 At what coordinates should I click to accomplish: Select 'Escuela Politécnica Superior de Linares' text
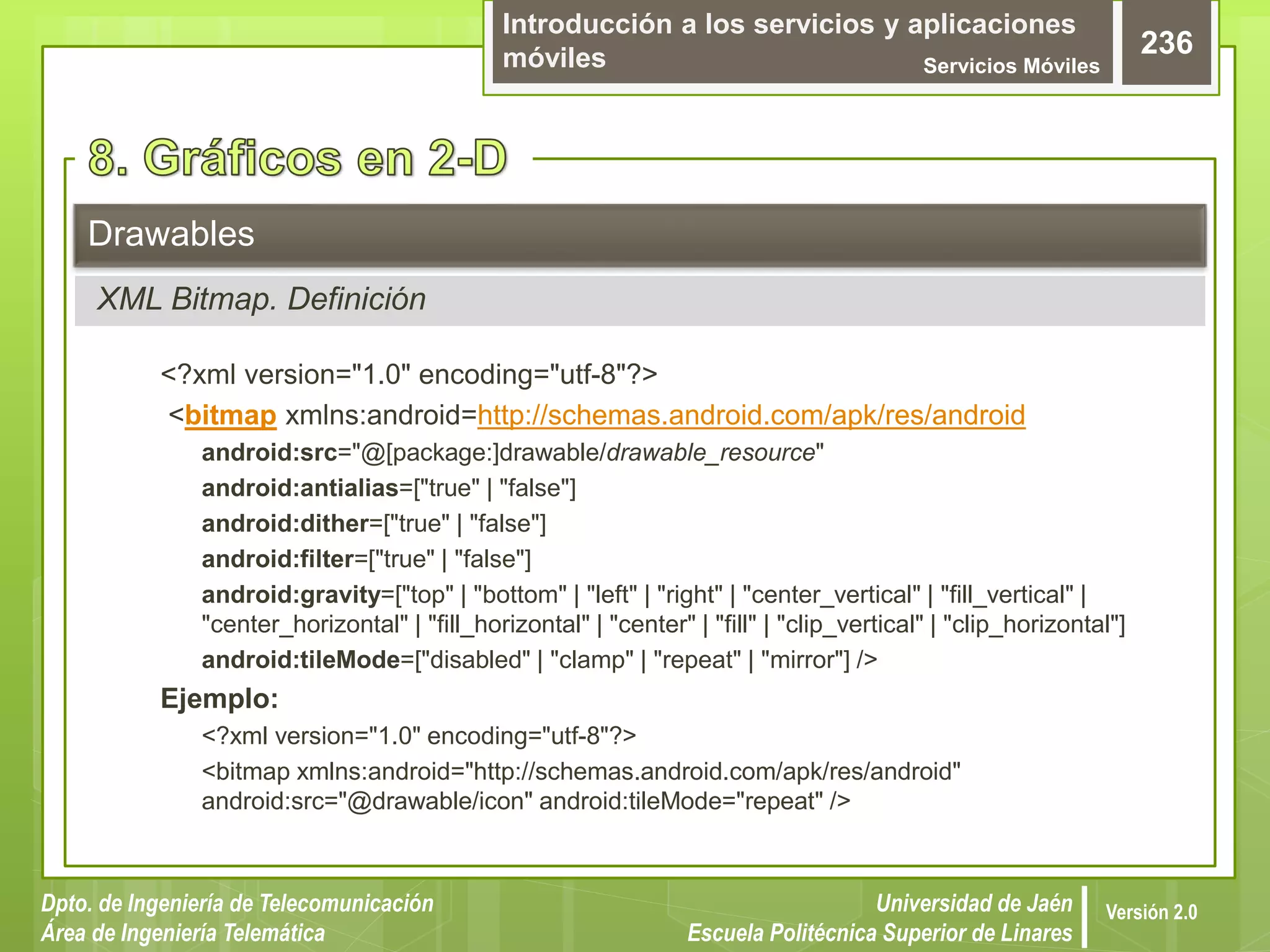[x=880, y=933]
